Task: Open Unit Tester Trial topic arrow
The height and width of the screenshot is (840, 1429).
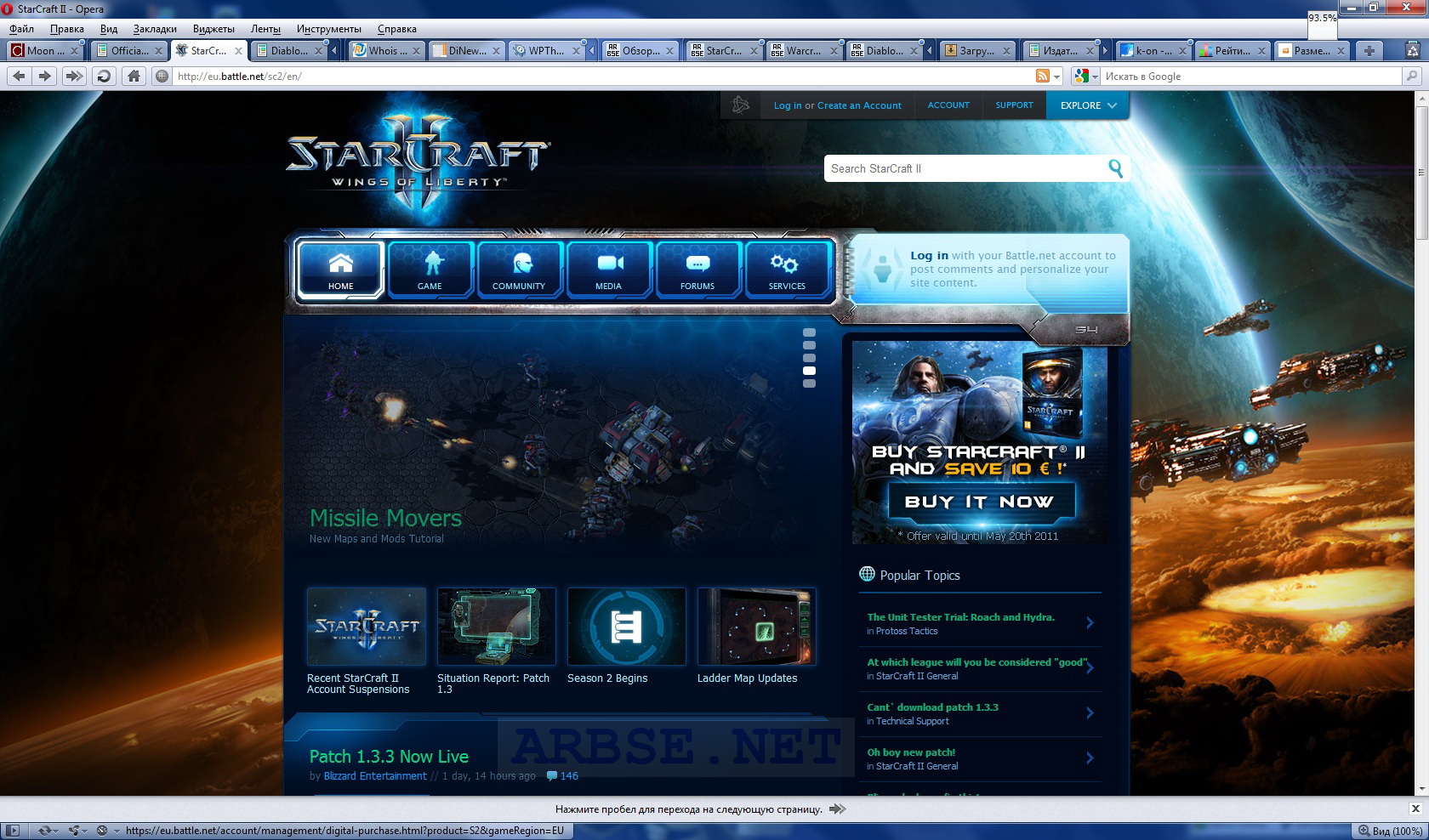Action: [x=1090, y=623]
